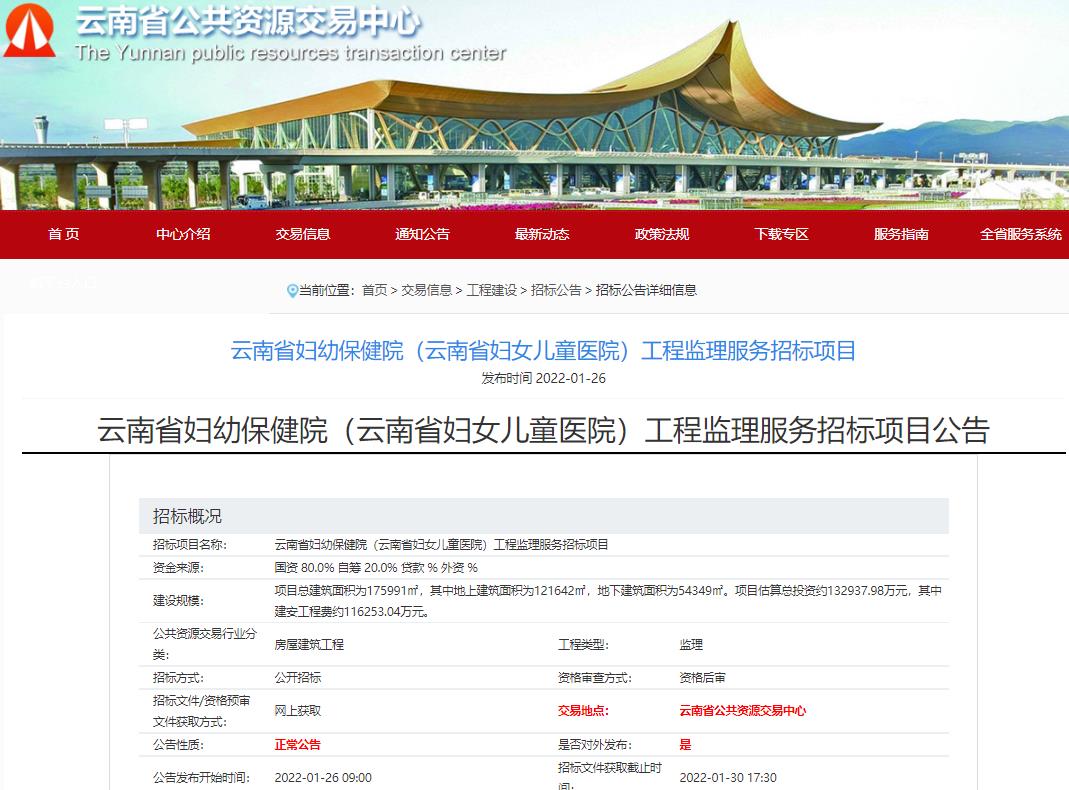Click the 资格审查方式 label
The image size is (1069, 790).
[x=594, y=678]
